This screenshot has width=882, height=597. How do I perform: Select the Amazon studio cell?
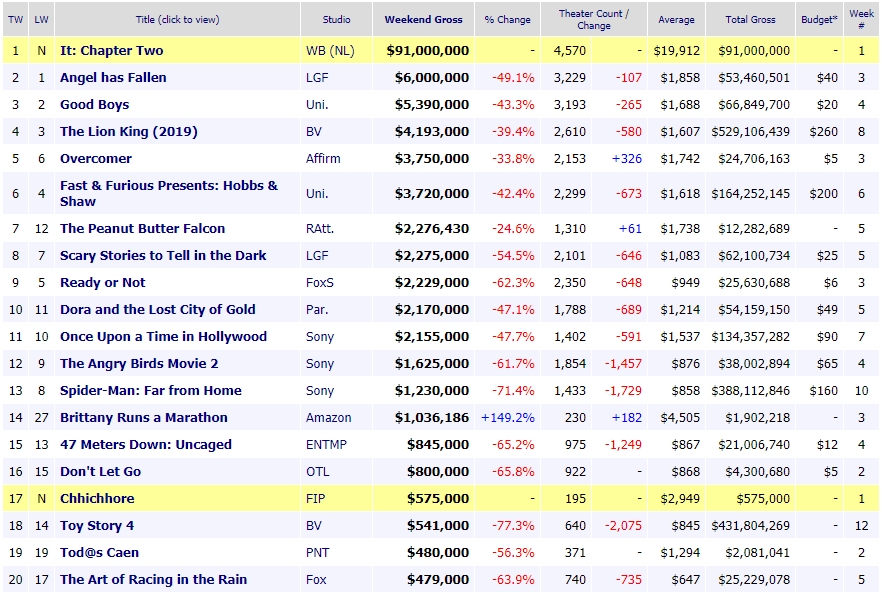click(x=328, y=418)
